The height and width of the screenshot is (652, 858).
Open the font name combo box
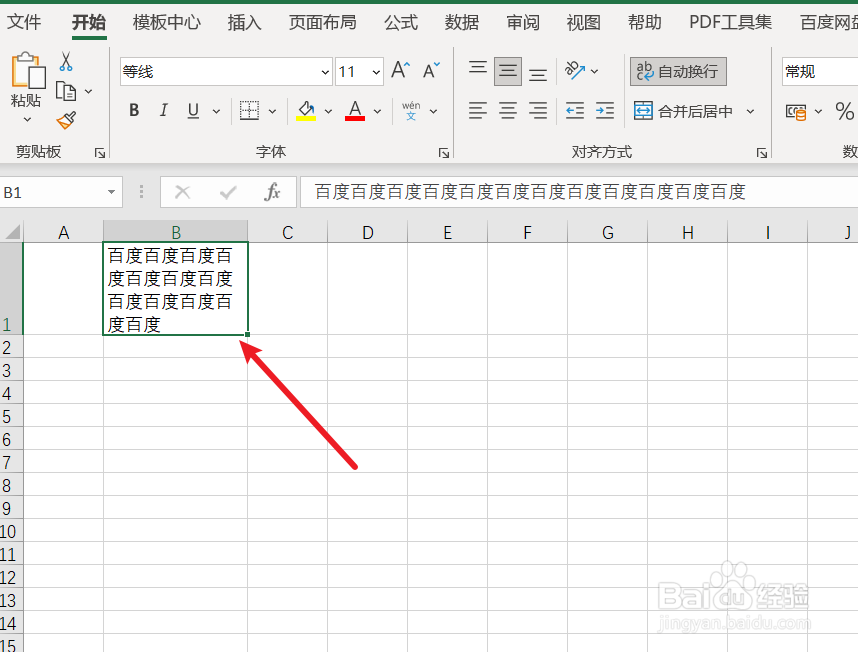click(226, 72)
